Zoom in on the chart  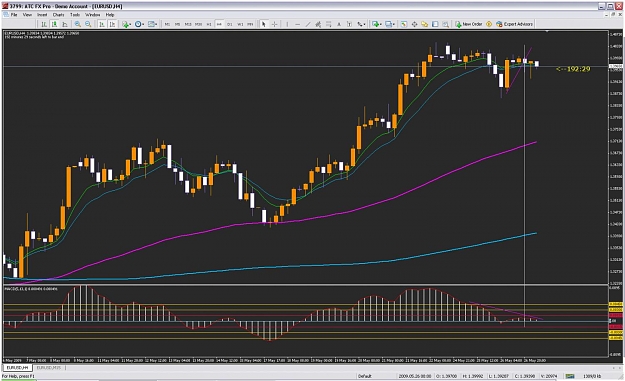(78, 24)
